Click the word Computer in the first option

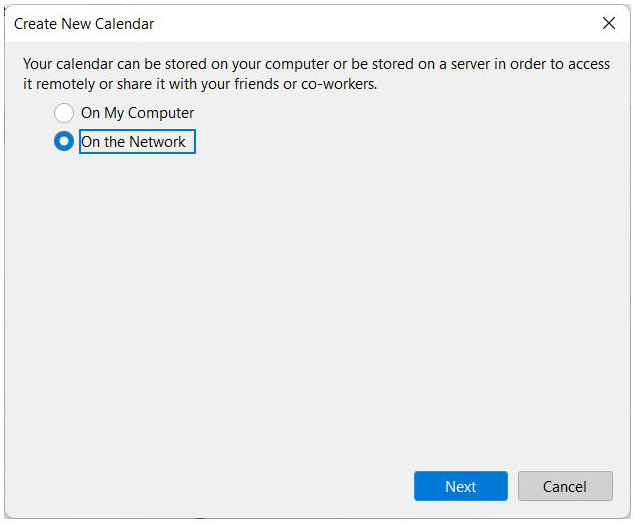coord(161,113)
